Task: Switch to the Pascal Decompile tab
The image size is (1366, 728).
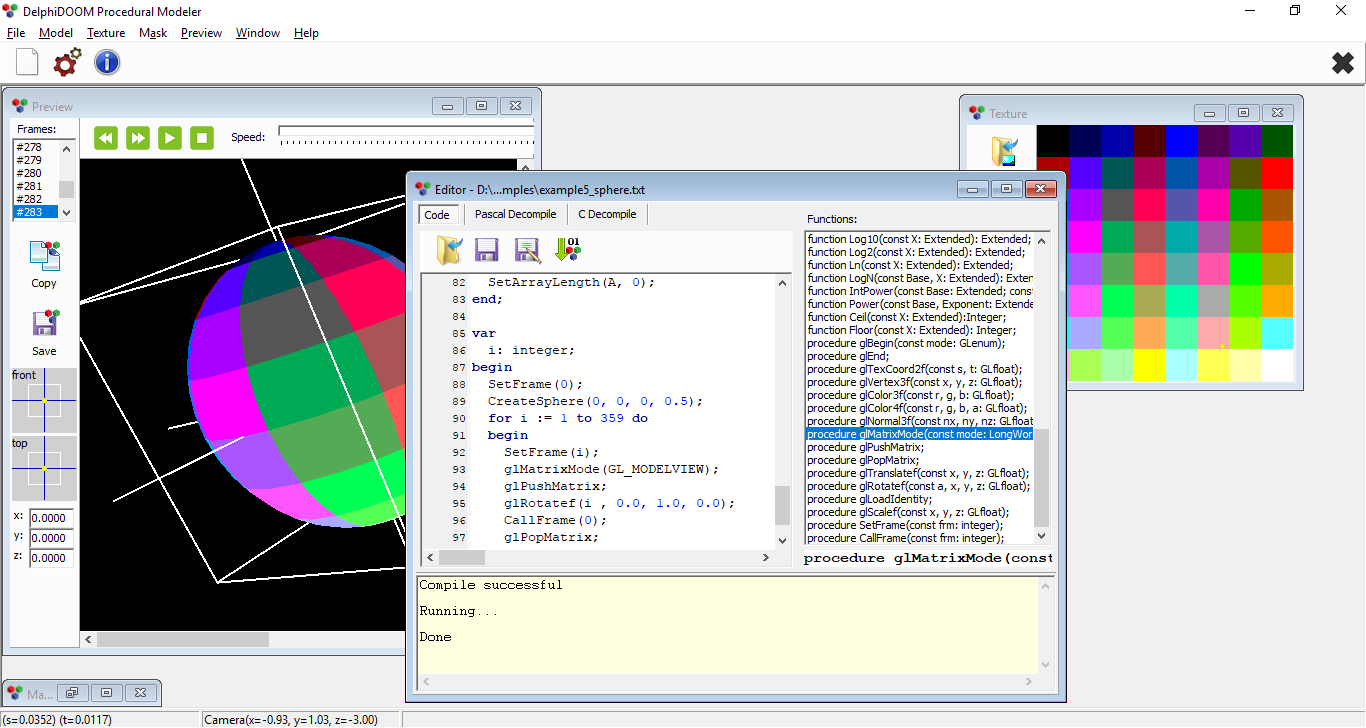Action: click(x=516, y=213)
